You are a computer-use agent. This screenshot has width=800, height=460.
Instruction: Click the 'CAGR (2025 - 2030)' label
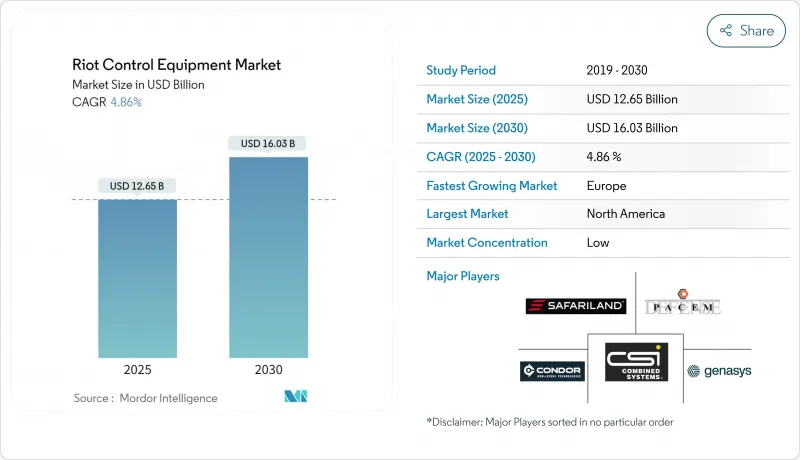click(x=481, y=157)
